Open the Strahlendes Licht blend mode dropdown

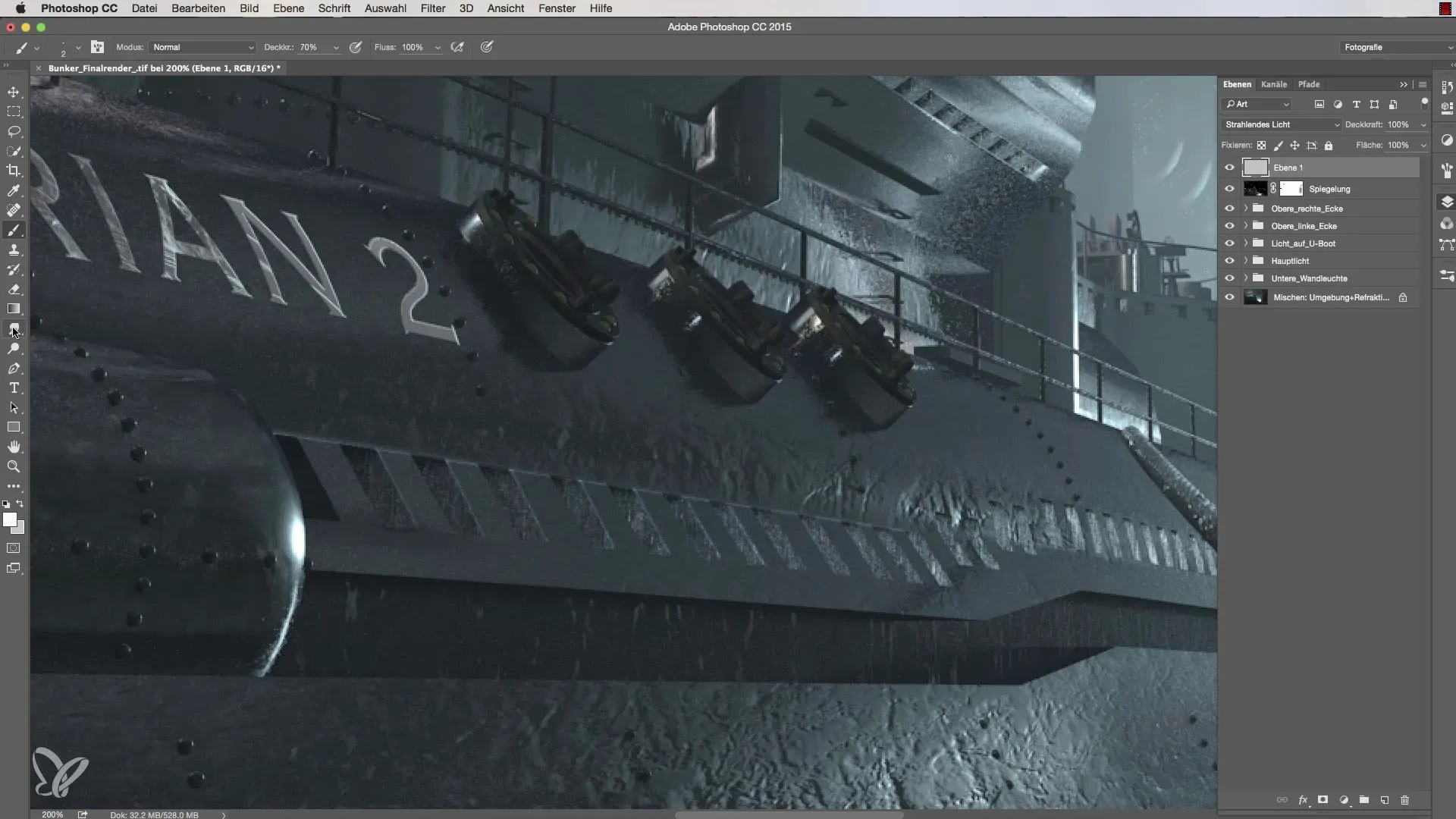1281,124
